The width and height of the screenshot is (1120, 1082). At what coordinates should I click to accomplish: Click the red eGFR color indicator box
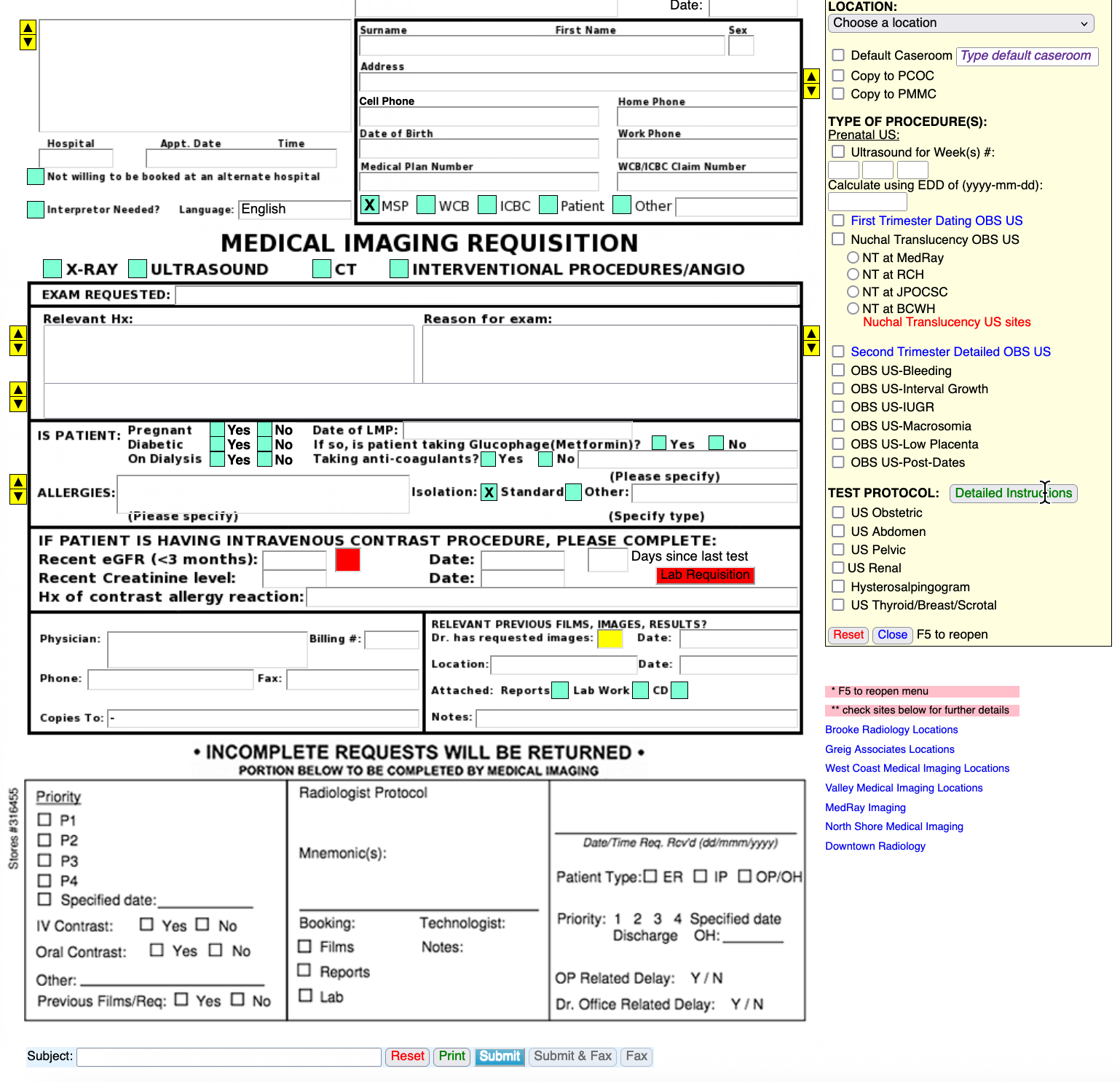pos(347,560)
